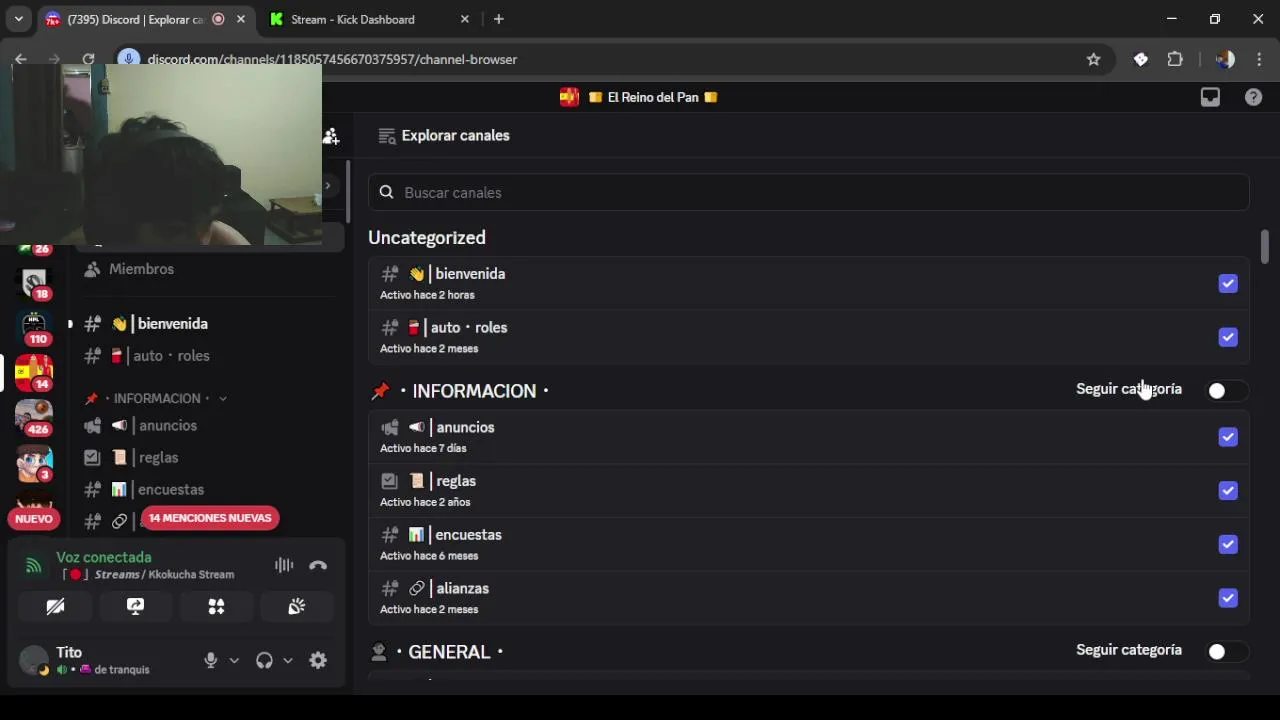Click the browser address bar URL

[x=332, y=59]
